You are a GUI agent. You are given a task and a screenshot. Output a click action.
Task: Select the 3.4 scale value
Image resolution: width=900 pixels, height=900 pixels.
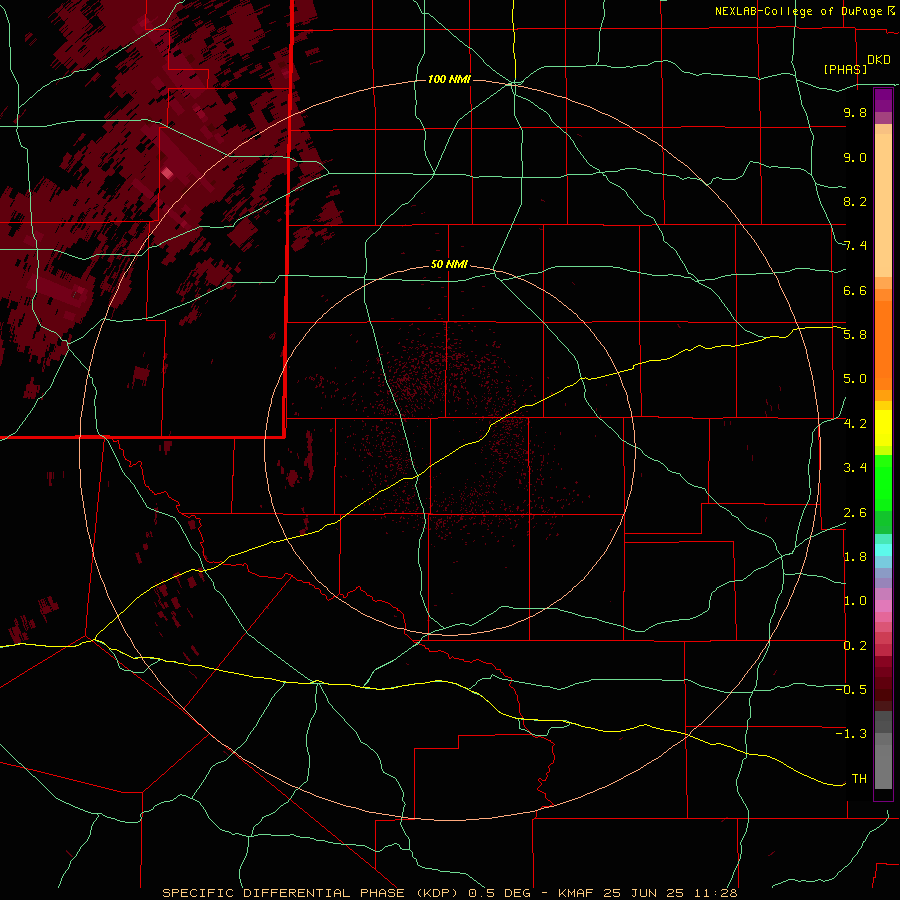pos(855,468)
